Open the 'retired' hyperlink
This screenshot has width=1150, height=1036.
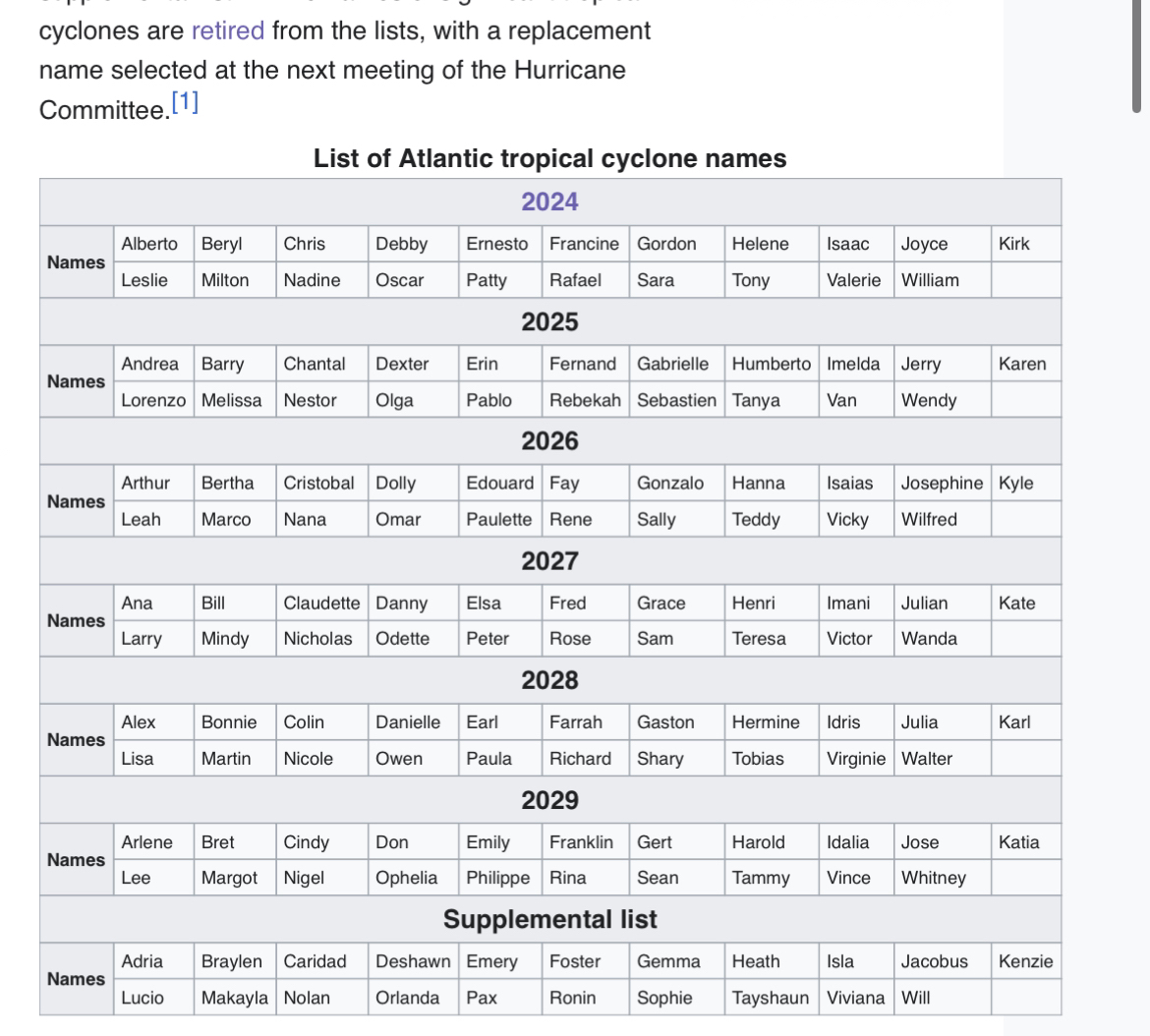pyautogui.click(x=227, y=30)
